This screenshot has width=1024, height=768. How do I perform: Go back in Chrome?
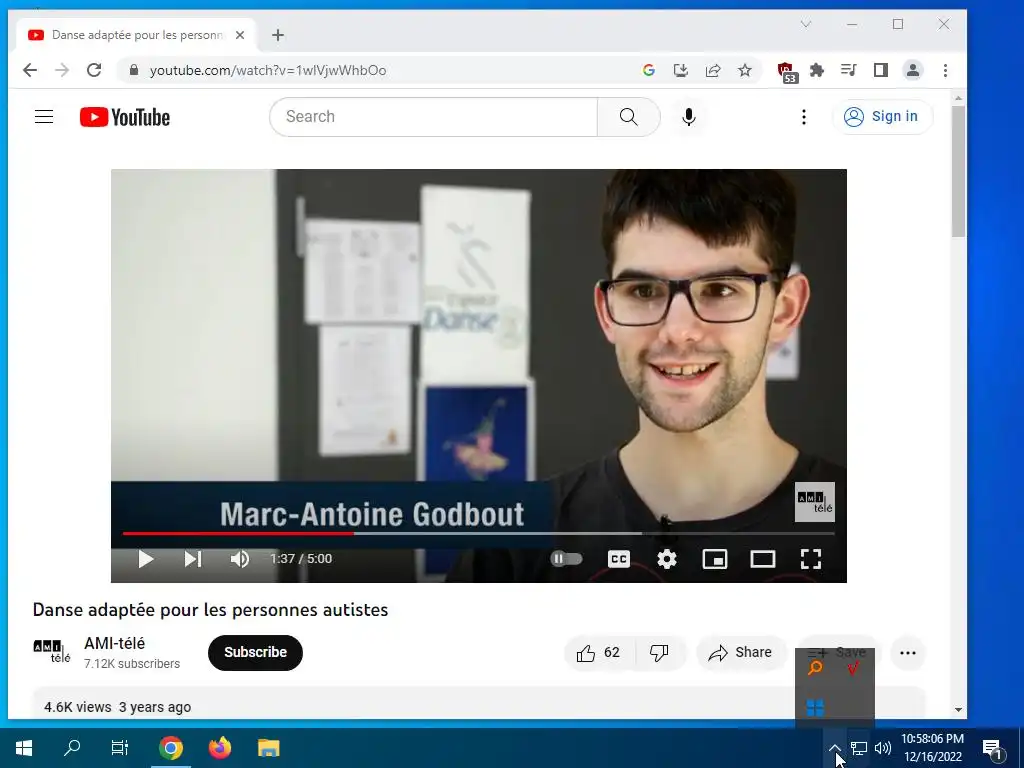pyautogui.click(x=30, y=70)
